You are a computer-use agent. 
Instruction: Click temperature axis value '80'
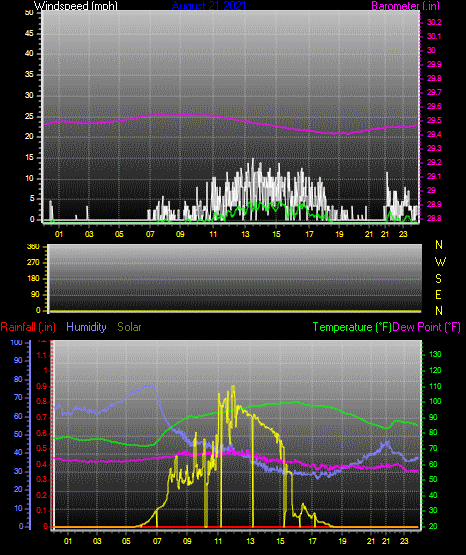point(433,433)
